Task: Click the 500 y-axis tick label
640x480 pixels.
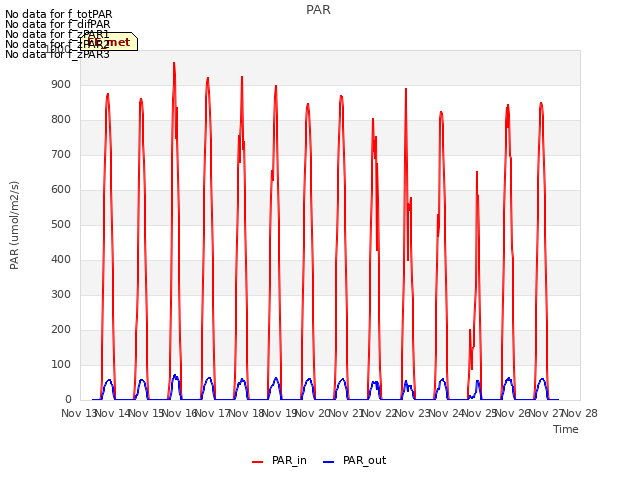Action: (x=61, y=225)
